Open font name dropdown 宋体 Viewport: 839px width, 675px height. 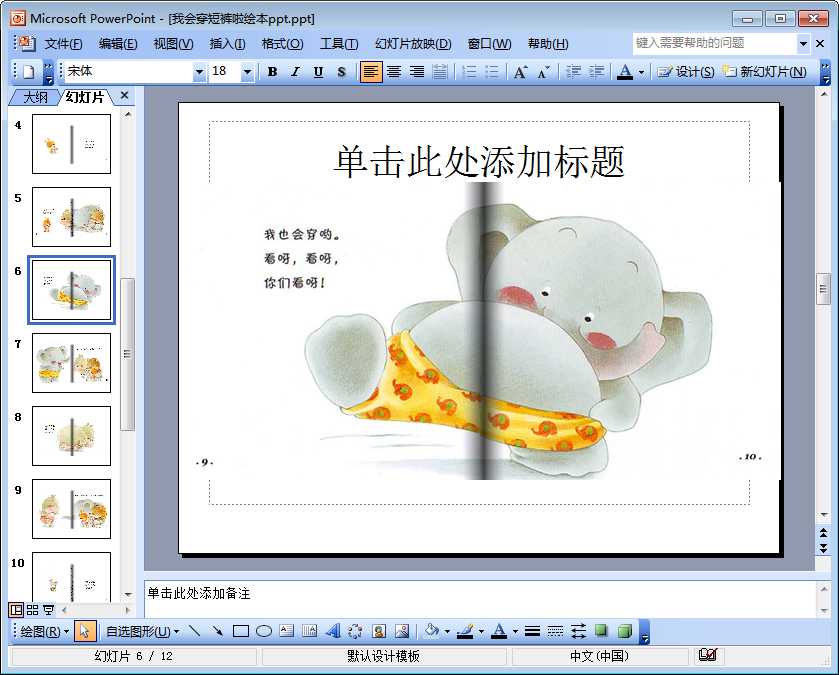coord(199,72)
